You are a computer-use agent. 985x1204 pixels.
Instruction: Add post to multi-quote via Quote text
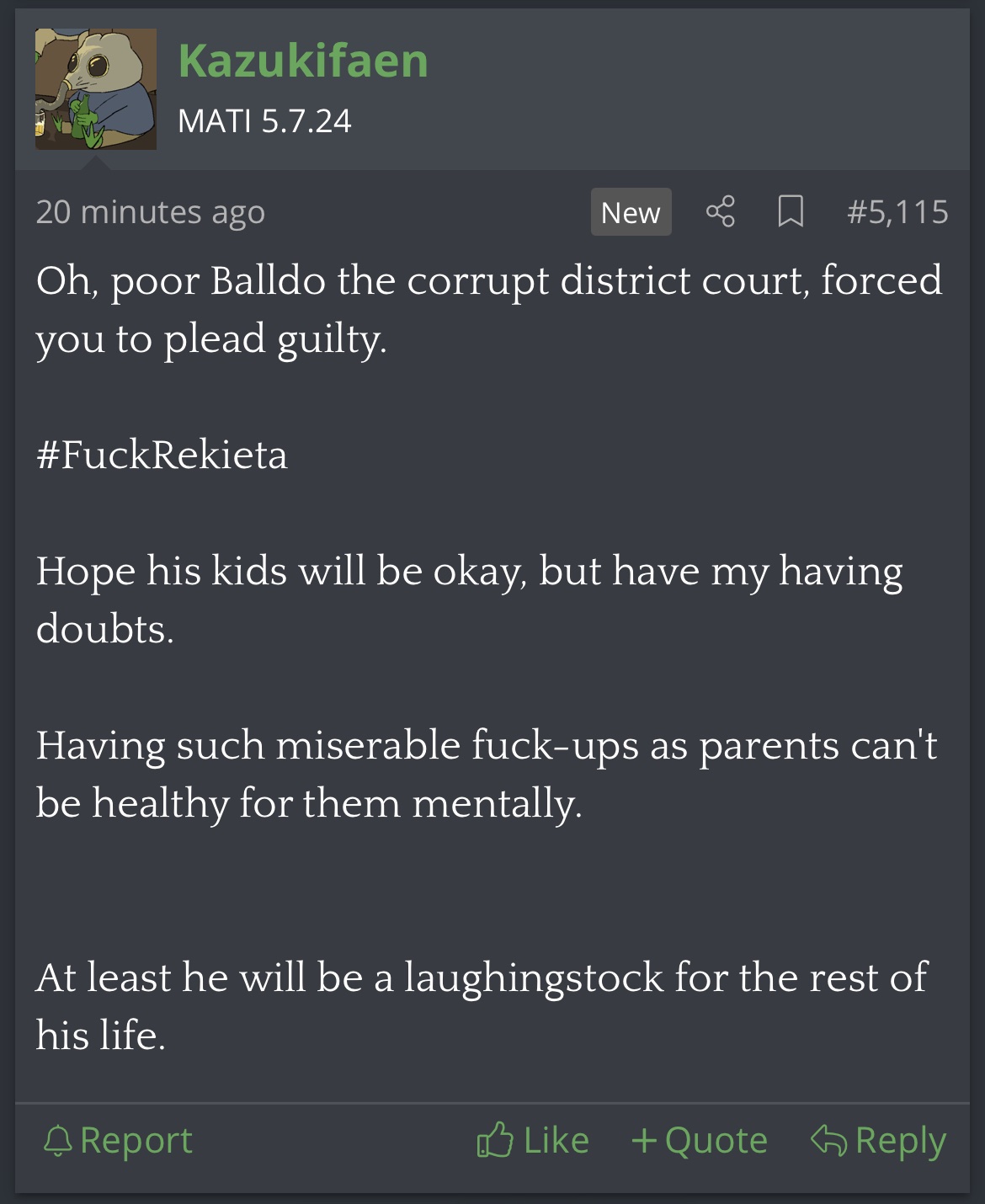(716, 1141)
